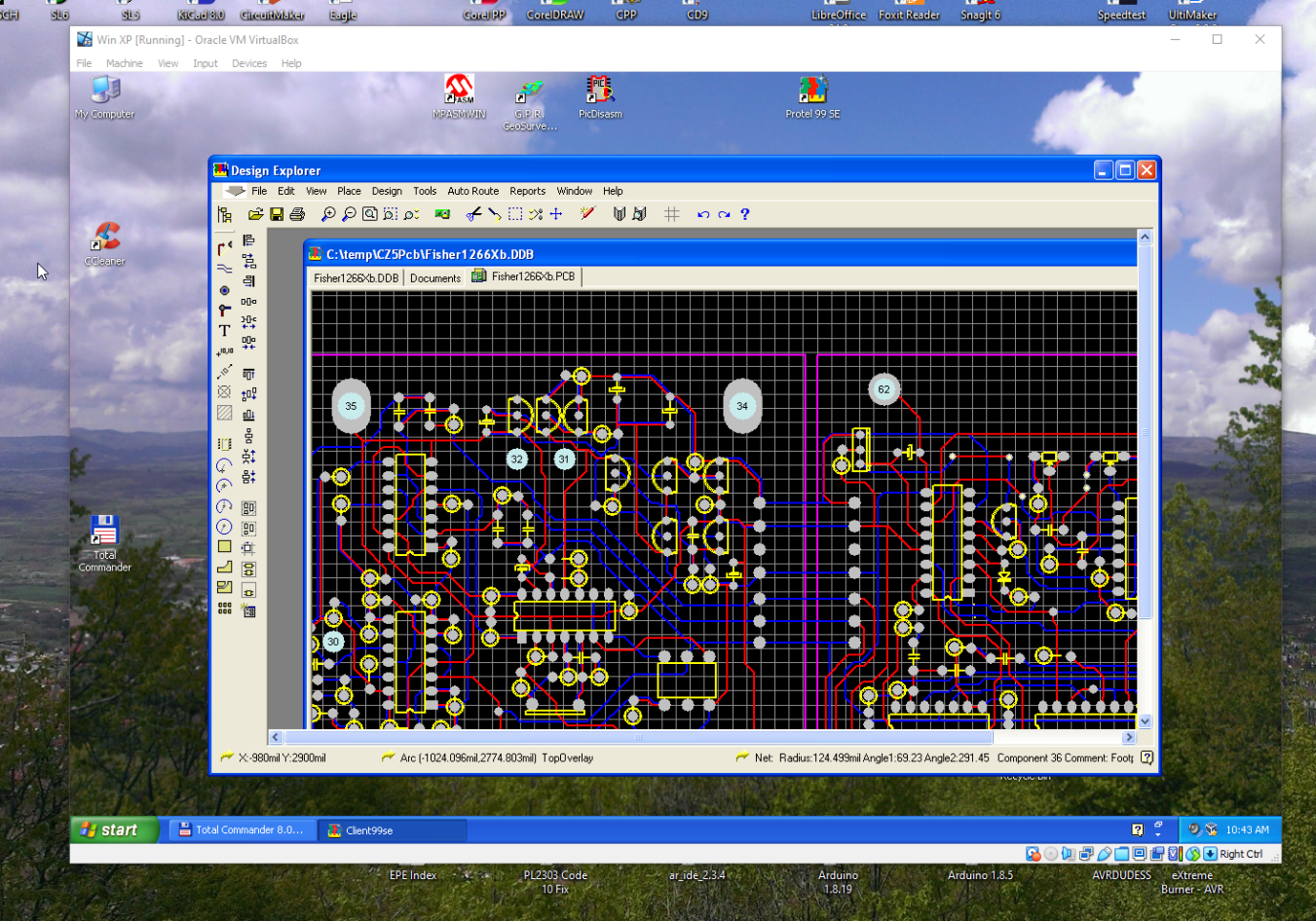Select the place string T tool
The width and height of the screenshot is (1316, 921).
(224, 331)
